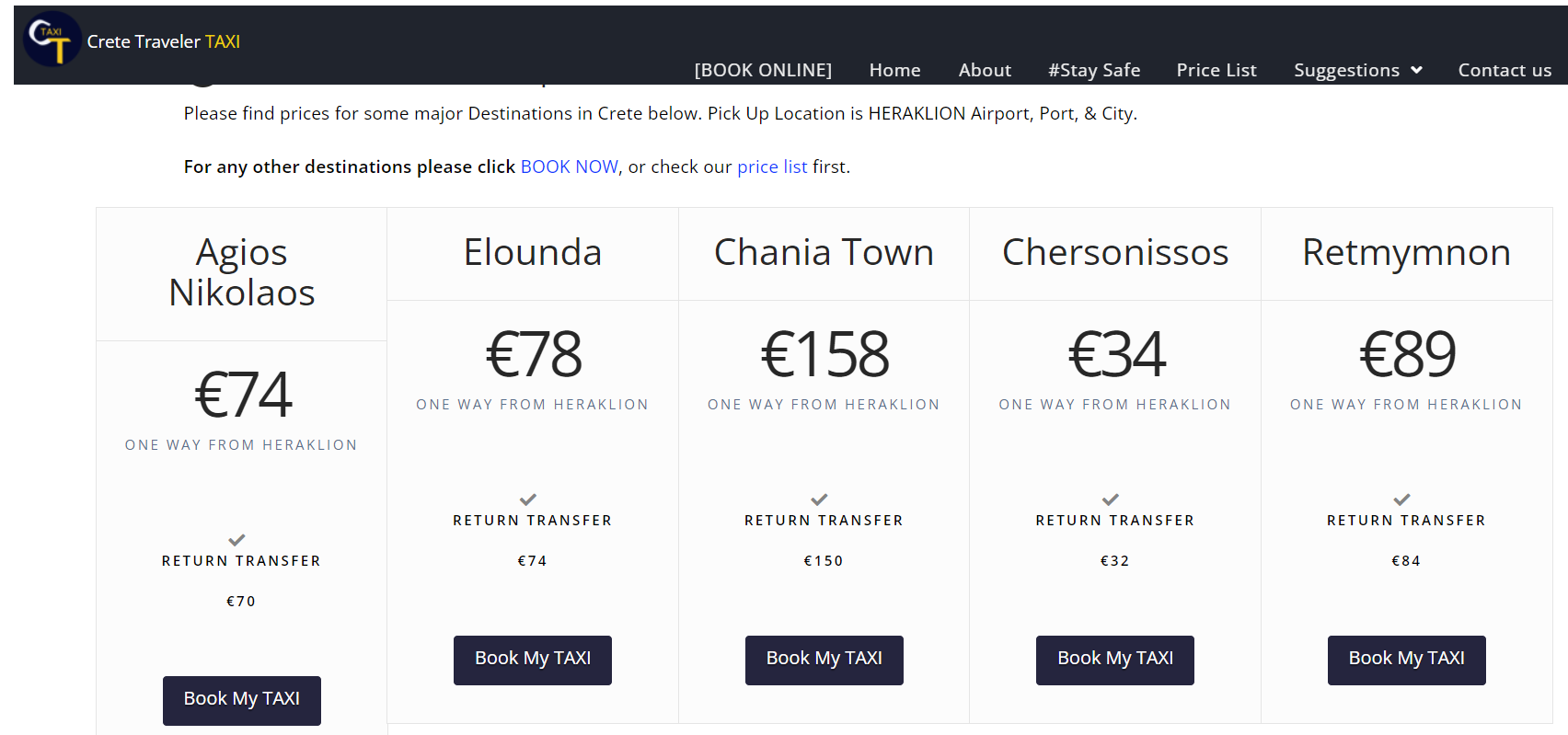Open the Suggestions menu
Screen dimensions: 1568x735
click(1357, 70)
